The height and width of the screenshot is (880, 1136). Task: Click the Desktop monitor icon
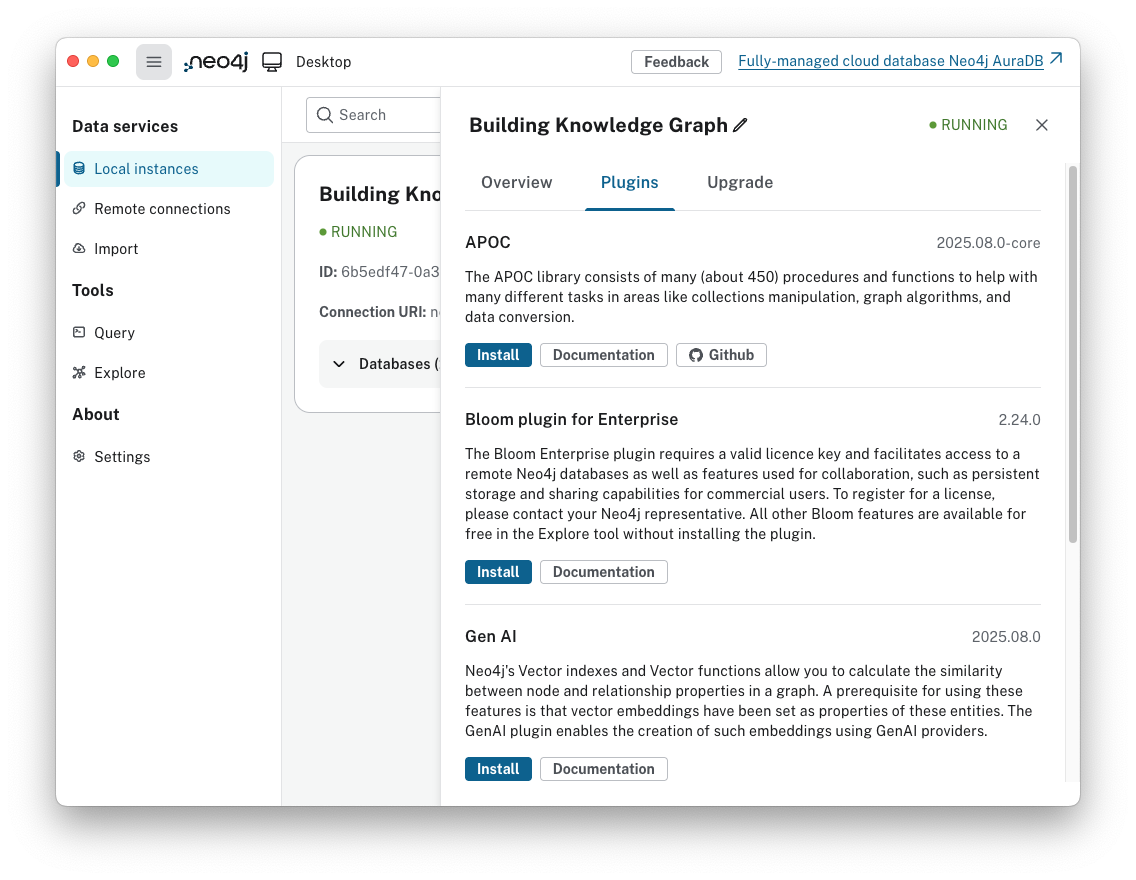pyautogui.click(x=272, y=62)
